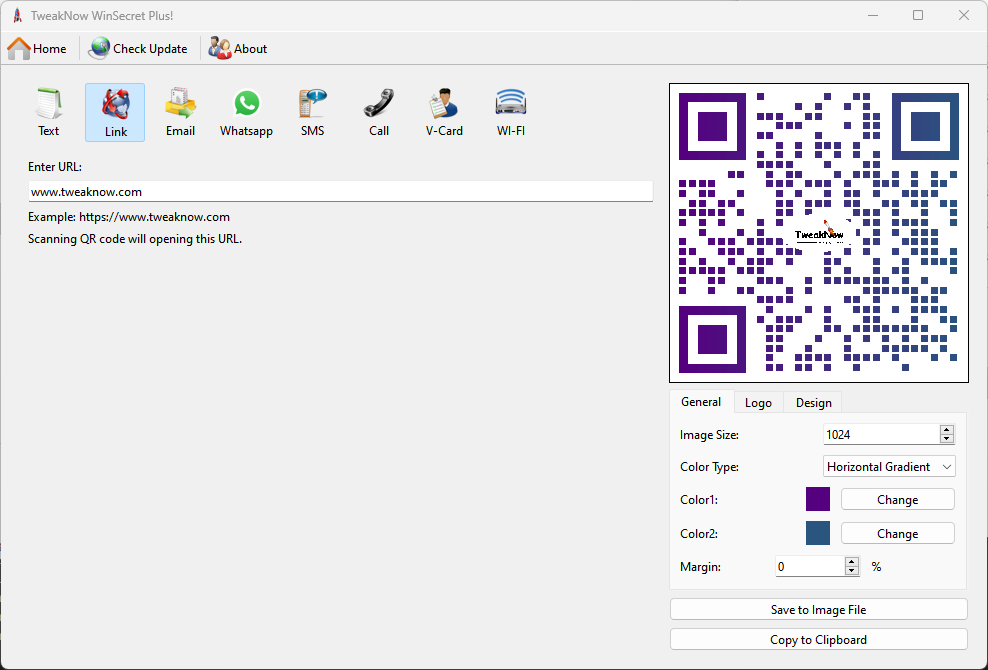Go to Home in the toolbar

click(37, 49)
